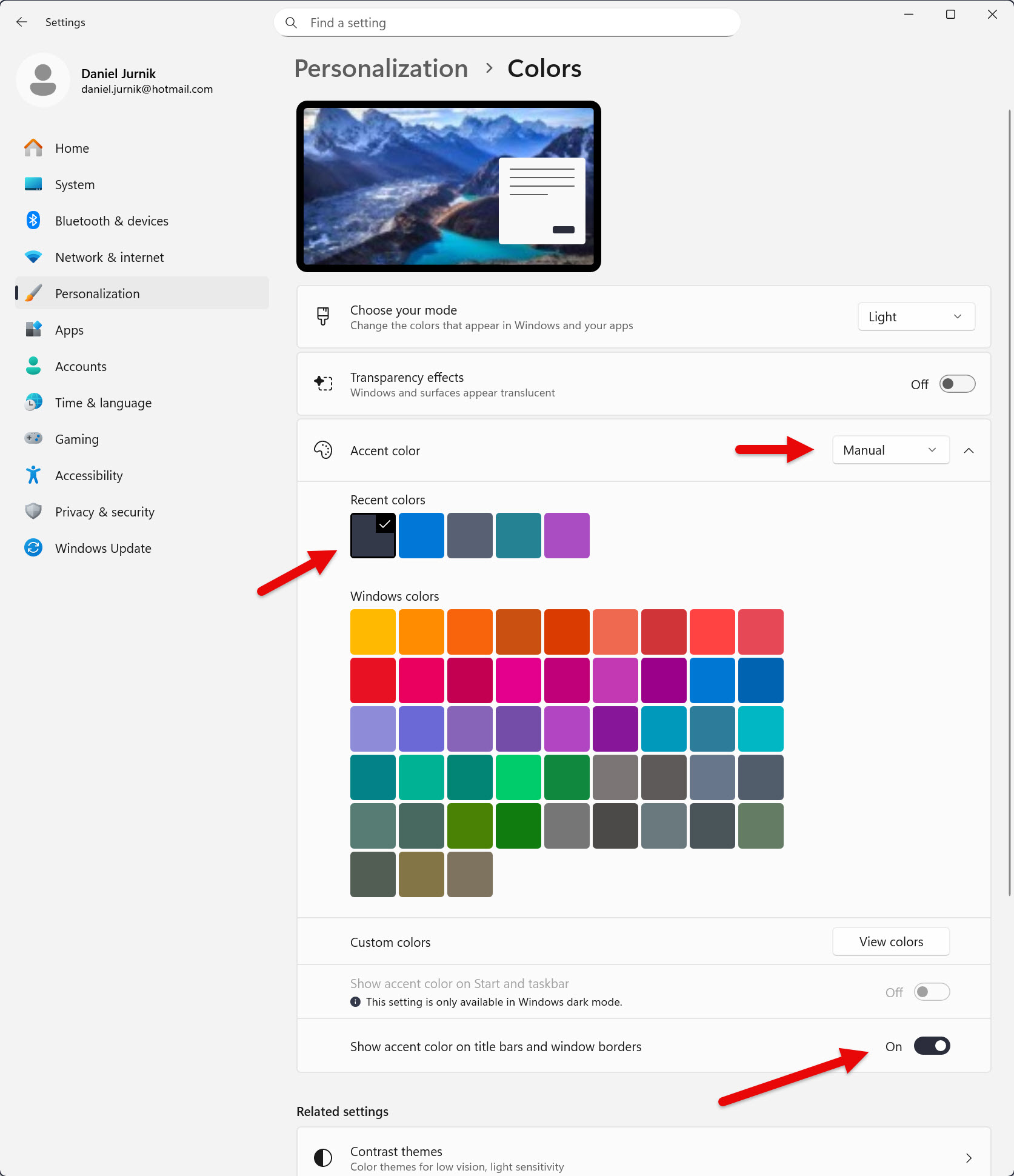Toggle Show accent color on Start and taskbar
1014x1176 pixels.
(932, 992)
